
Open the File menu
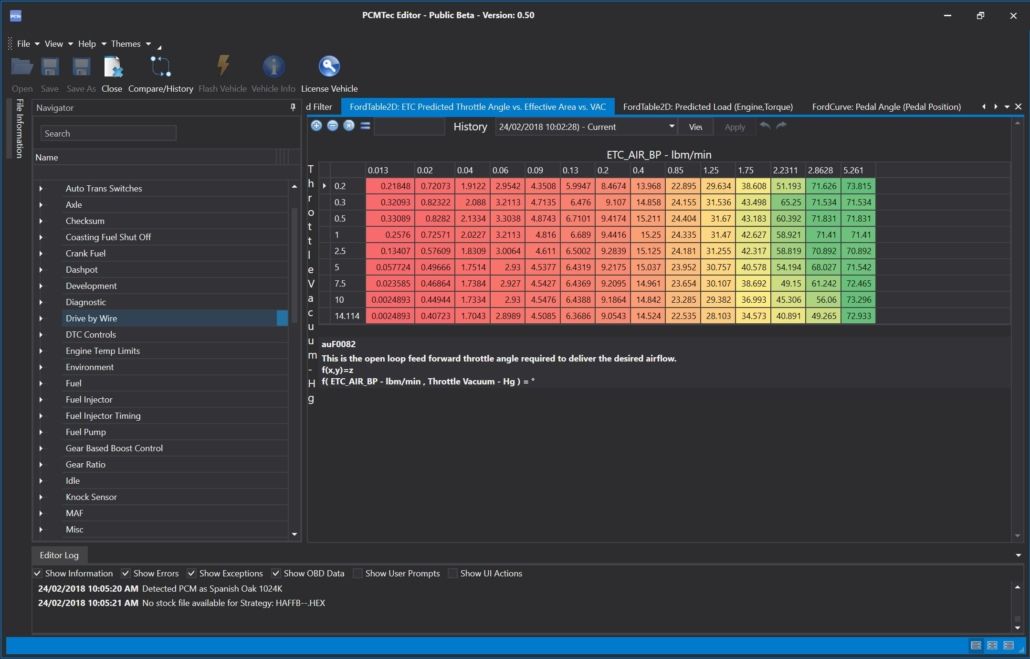click(x=24, y=44)
